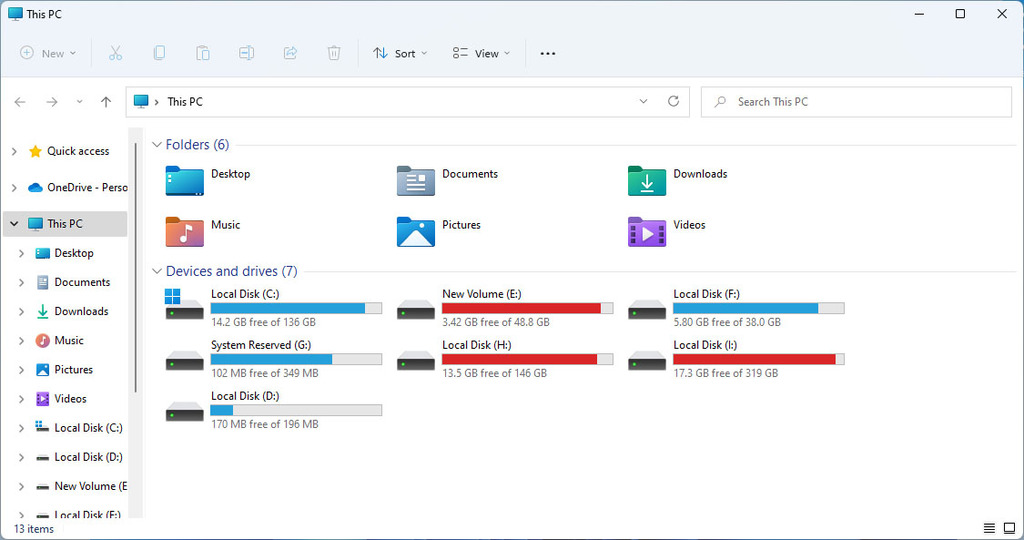Click the Folders (6) group header
1024x540 pixels.
(x=197, y=144)
